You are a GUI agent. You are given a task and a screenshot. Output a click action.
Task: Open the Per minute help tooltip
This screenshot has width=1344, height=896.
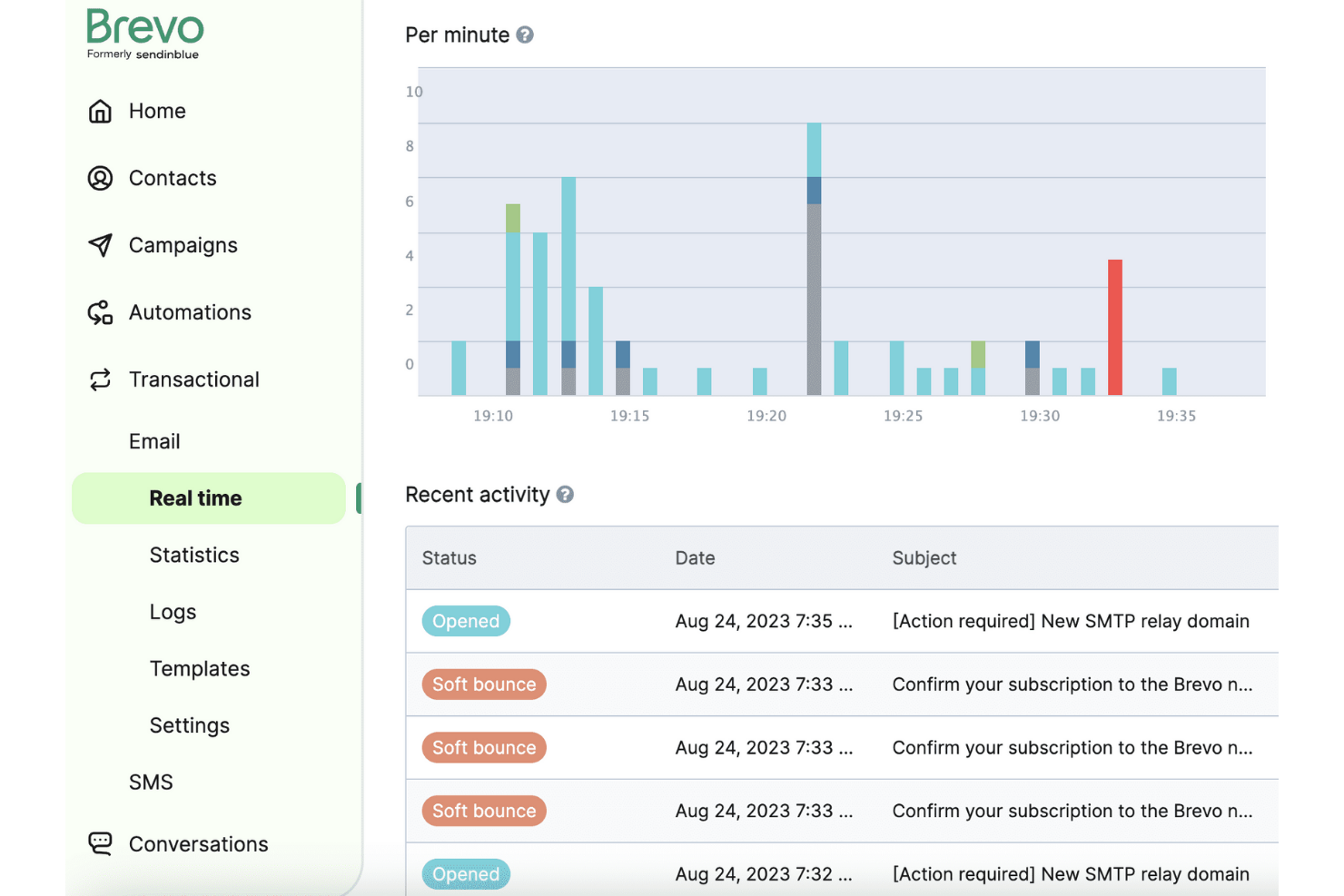click(x=525, y=34)
